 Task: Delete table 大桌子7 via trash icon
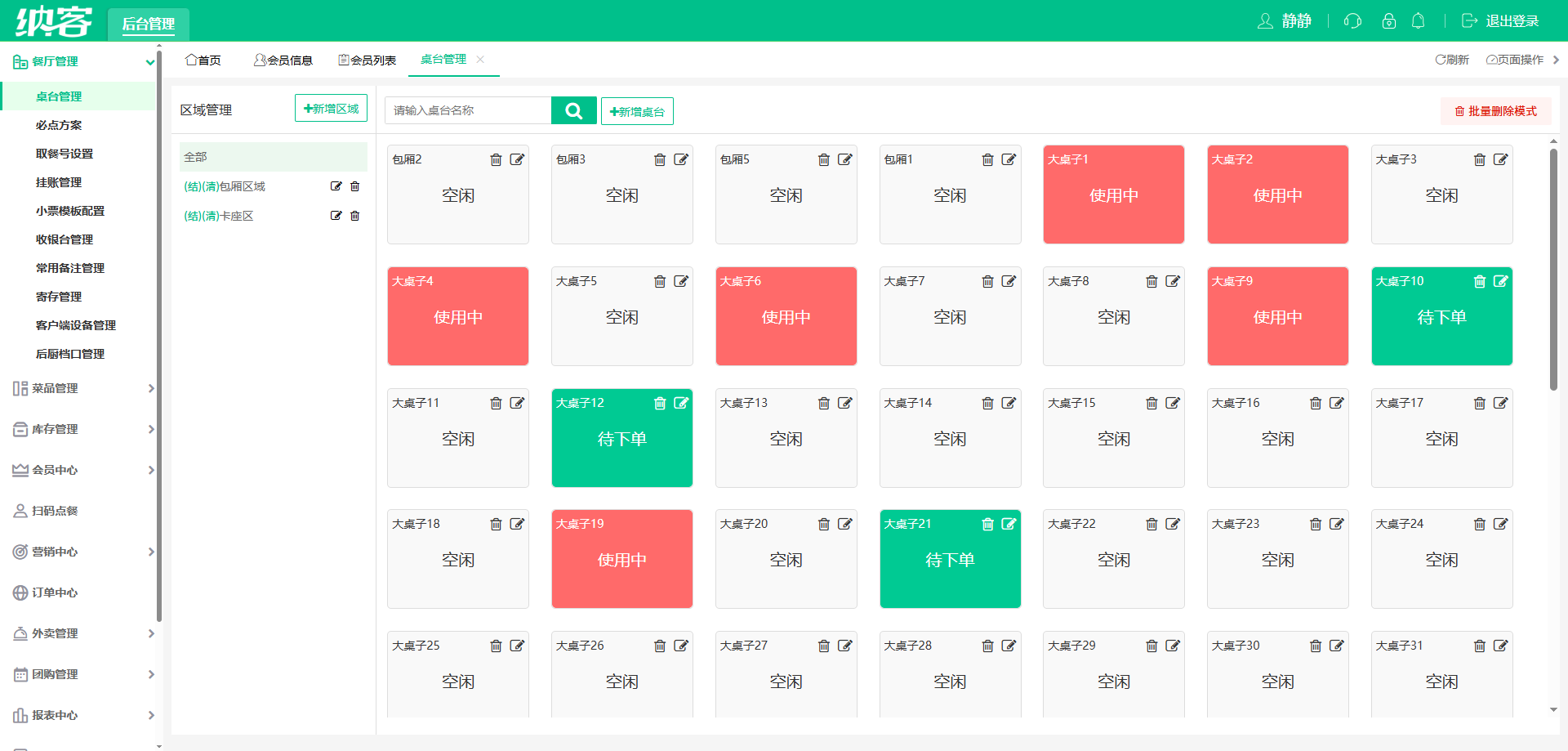point(987,281)
